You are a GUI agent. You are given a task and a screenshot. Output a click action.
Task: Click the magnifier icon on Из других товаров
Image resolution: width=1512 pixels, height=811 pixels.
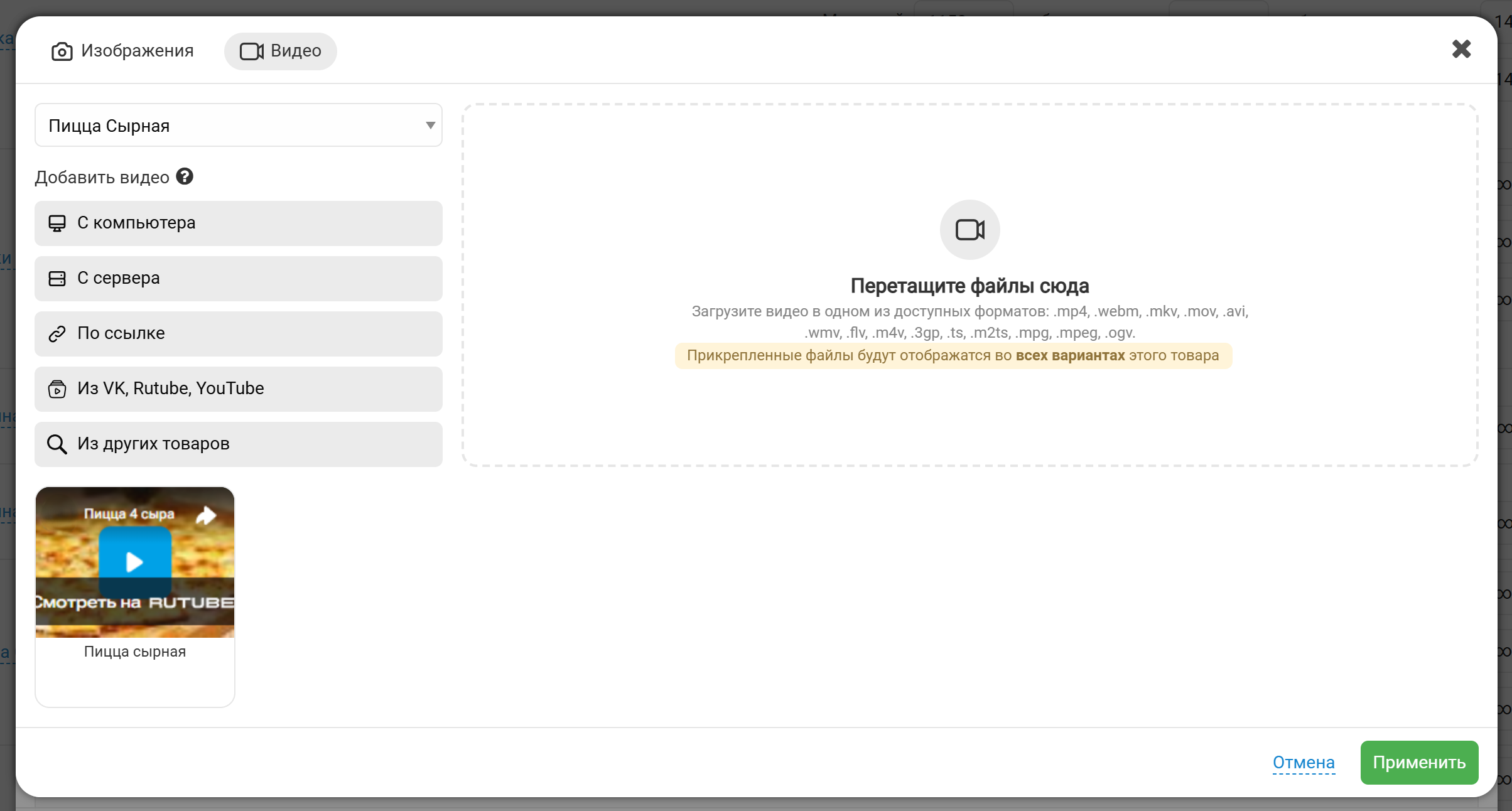pos(57,444)
